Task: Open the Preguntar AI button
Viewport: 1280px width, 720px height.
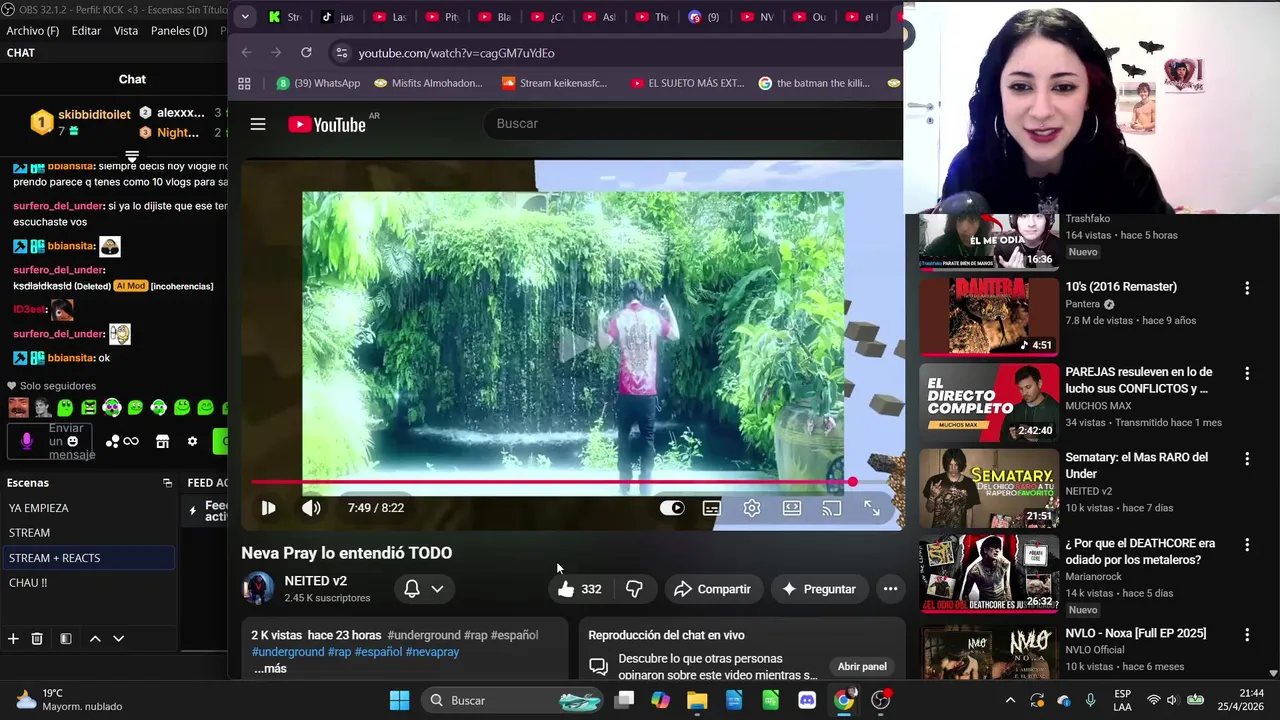Action: pyautogui.click(x=819, y=589)
